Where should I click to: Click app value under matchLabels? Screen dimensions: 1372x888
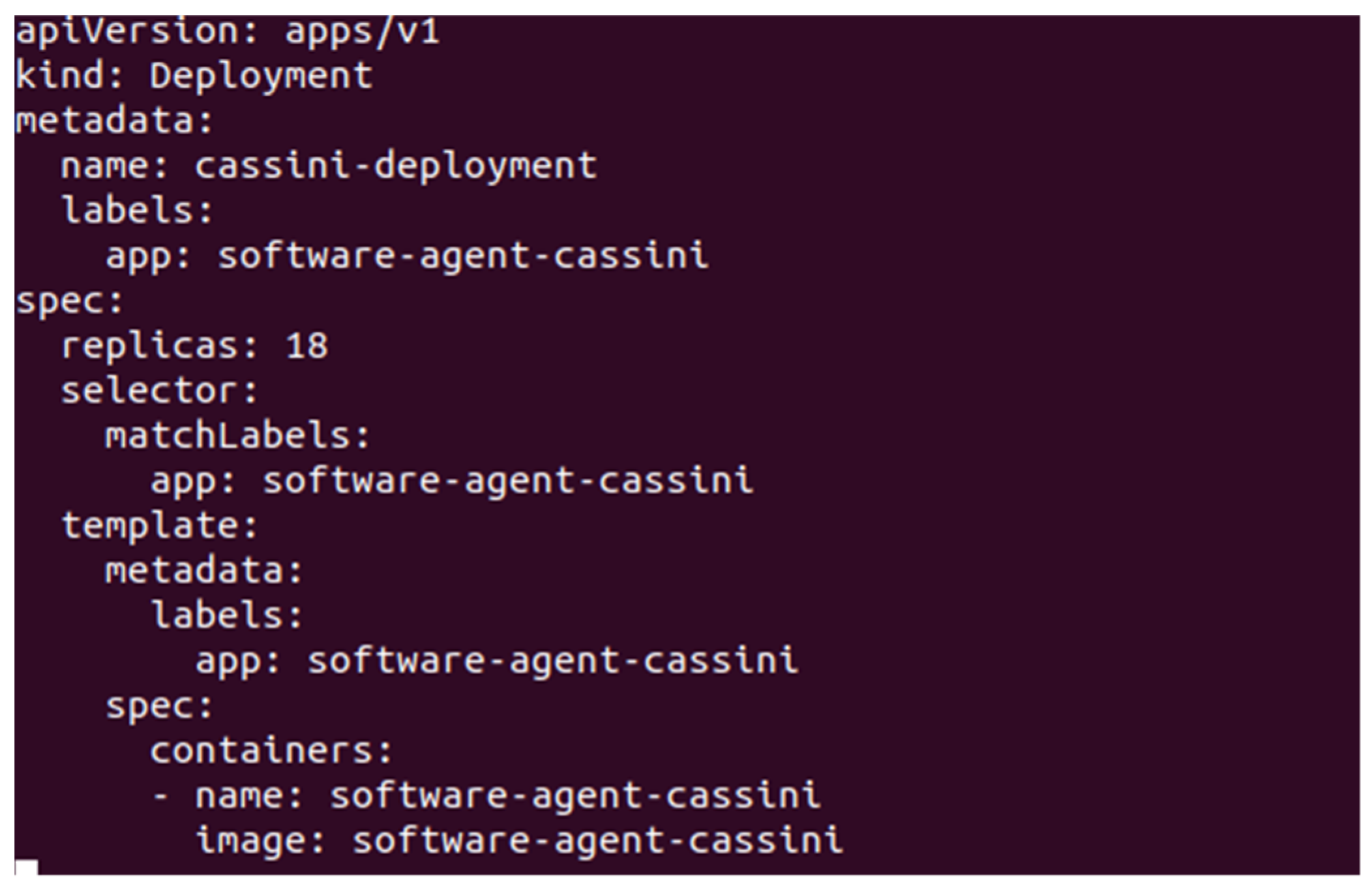[507, 481]
